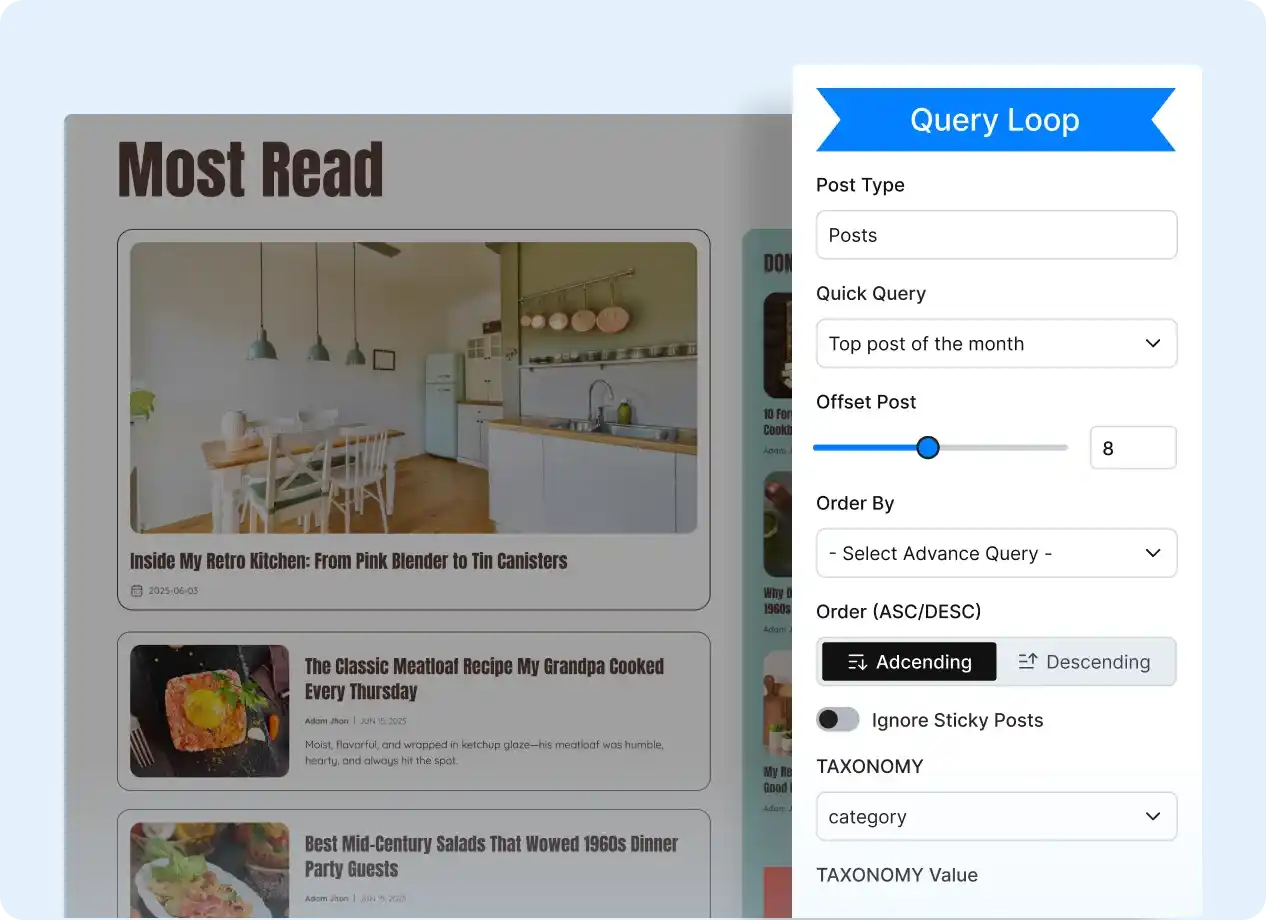Click the offset number field showing 8
Image resolution: width=1266 pixels, height=920 pixels.
(1132, 448)
